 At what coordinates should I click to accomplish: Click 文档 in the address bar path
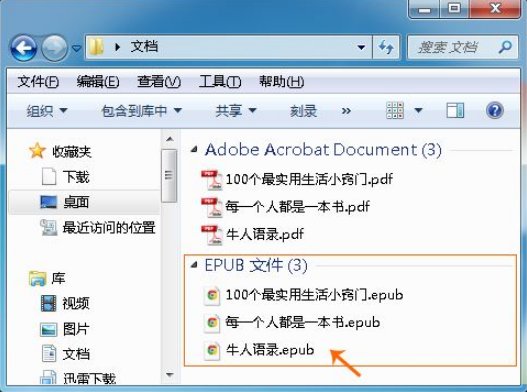(x=144, y=46)
